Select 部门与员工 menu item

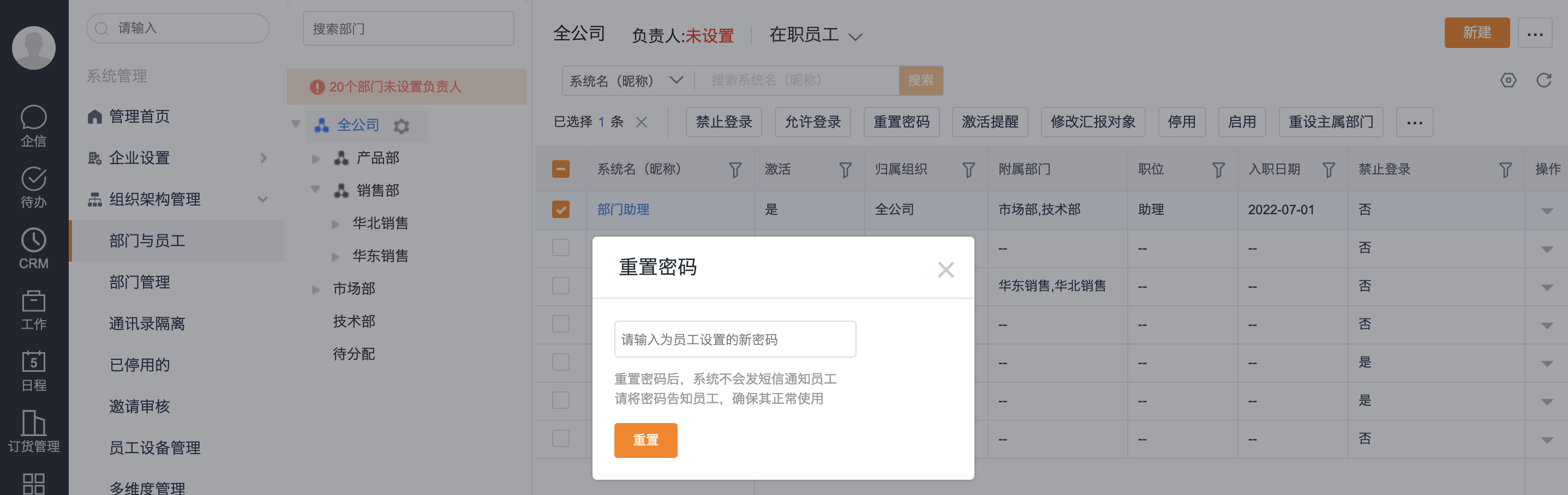coord(177,241)
